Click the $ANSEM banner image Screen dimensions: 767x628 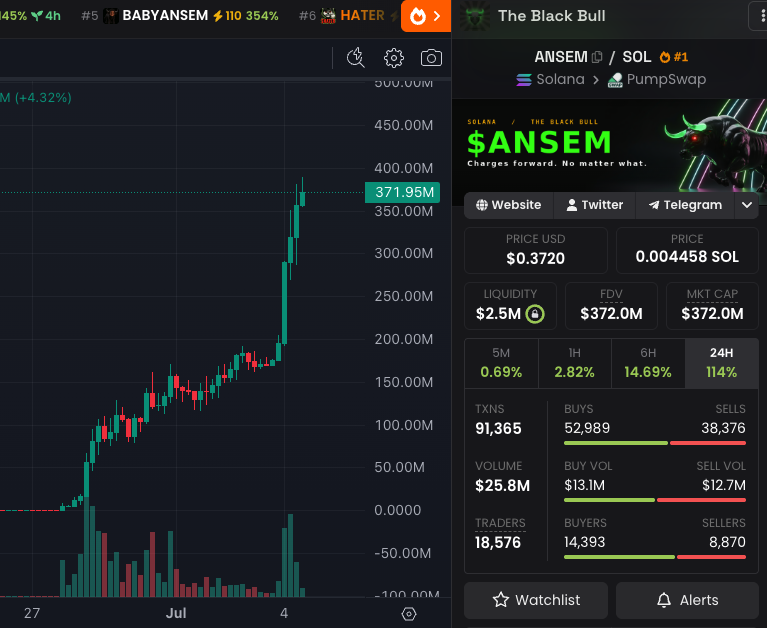[x=609, y=145]
